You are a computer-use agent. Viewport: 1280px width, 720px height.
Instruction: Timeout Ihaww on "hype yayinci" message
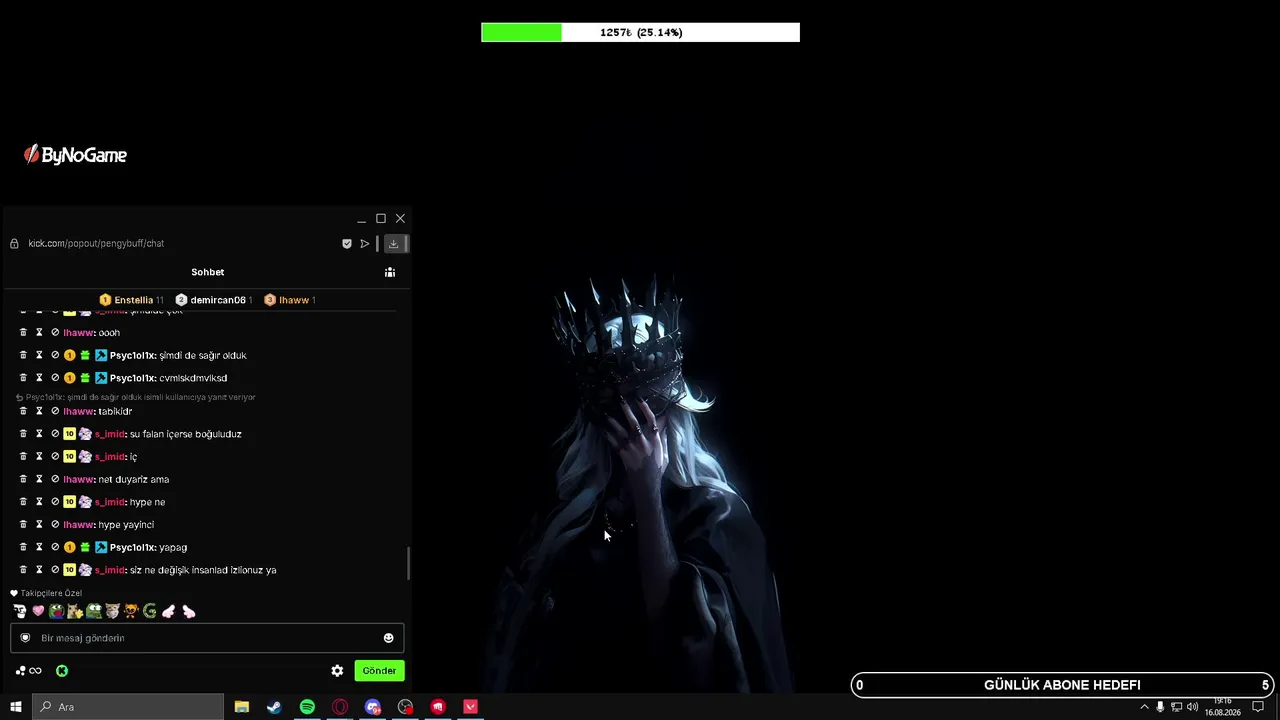click(40, 524)
